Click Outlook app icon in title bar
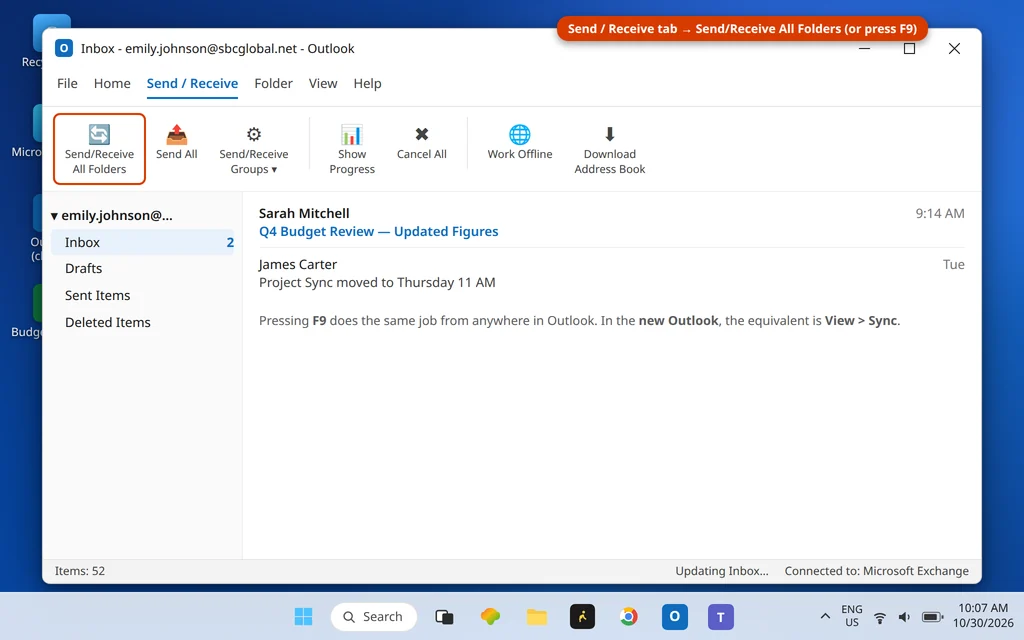Screen dimensions: 1024x640 point(63,48)
